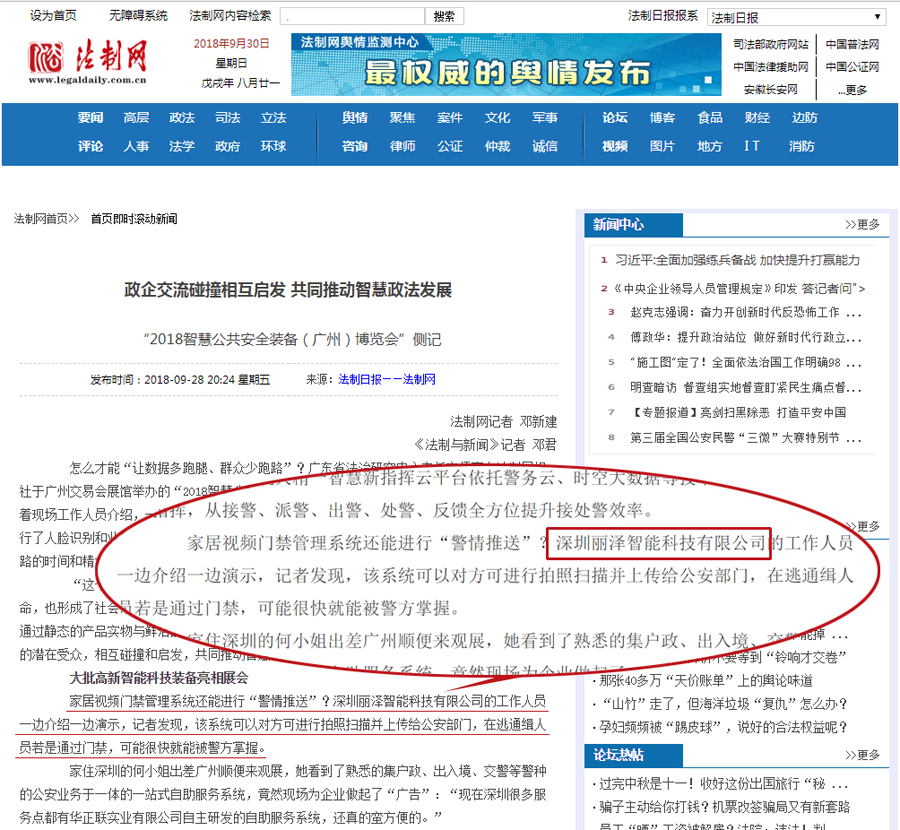The height and width of the screenshot is (830, 900).
Task: Click 设为首页 link
Action: [x=53, y=15]
